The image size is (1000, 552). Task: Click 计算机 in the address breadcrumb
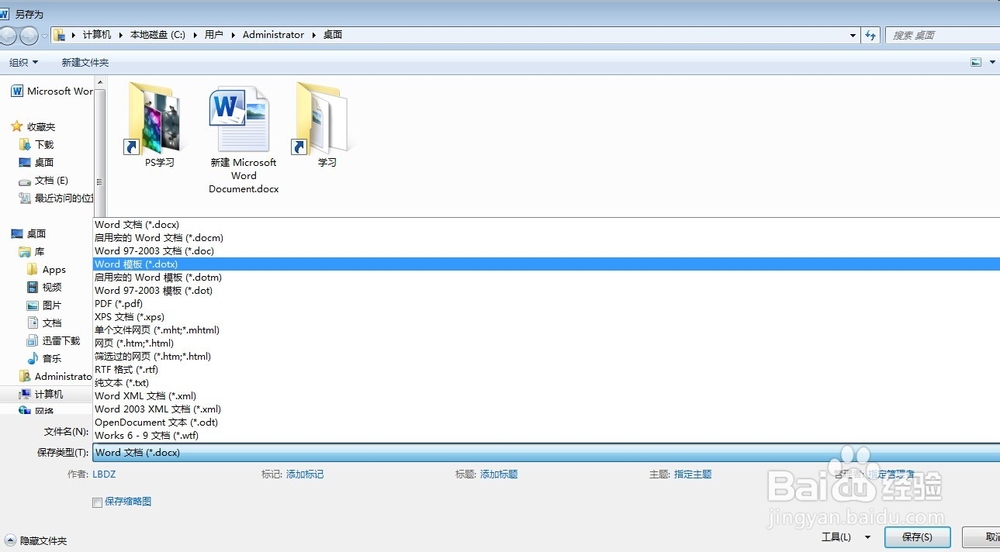(x=97, y=35)
